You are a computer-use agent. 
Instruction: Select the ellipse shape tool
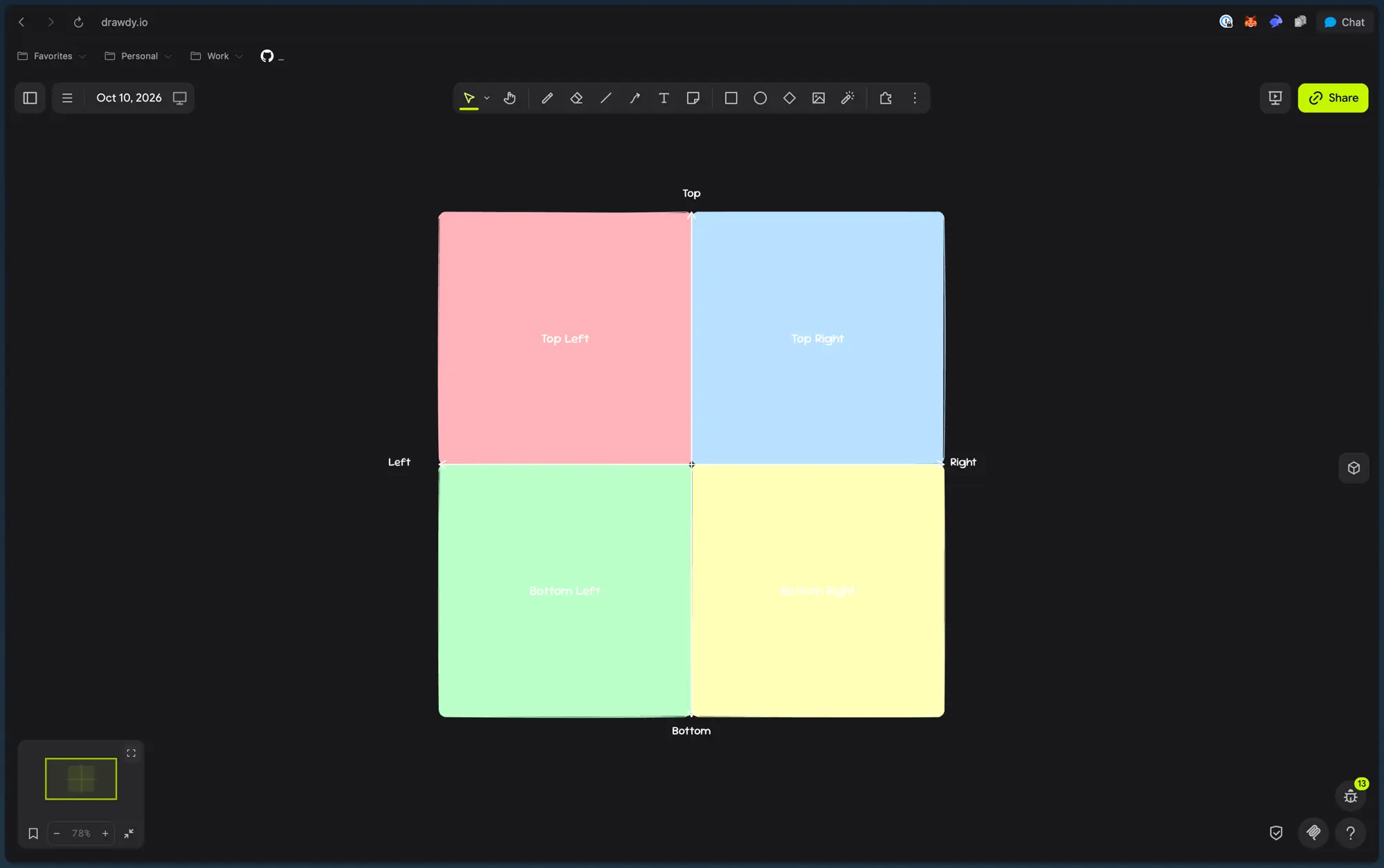click(x=761, y=98)
